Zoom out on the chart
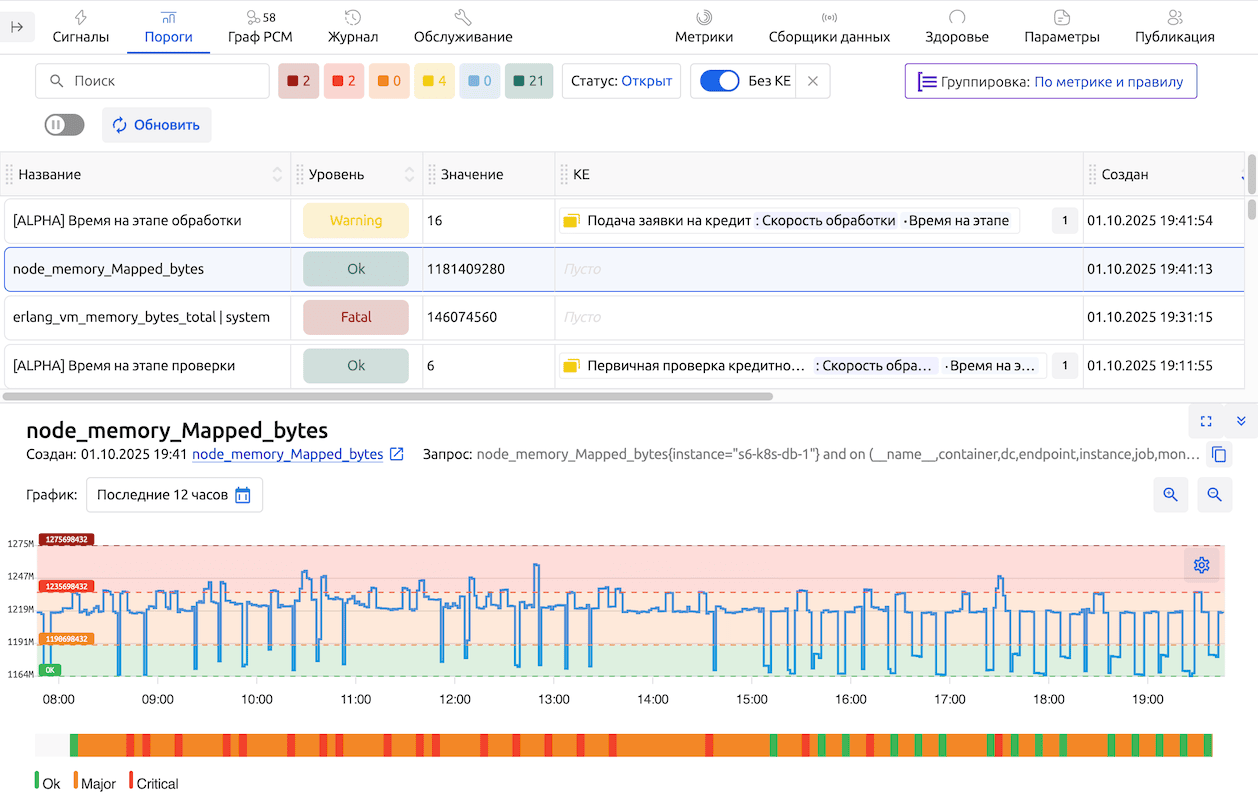 (1214, 494)
